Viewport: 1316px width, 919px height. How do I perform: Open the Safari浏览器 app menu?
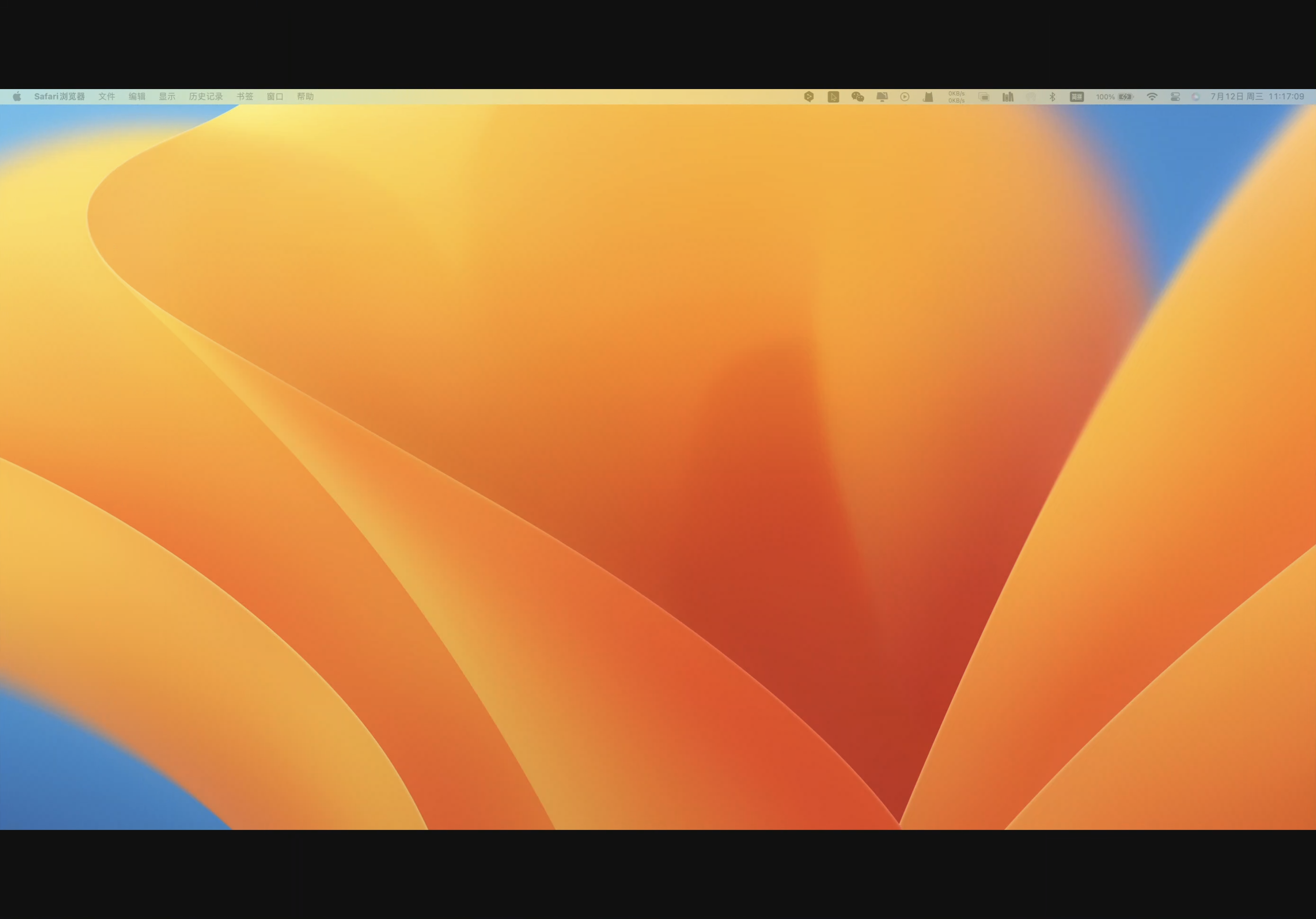click(59, 96)
